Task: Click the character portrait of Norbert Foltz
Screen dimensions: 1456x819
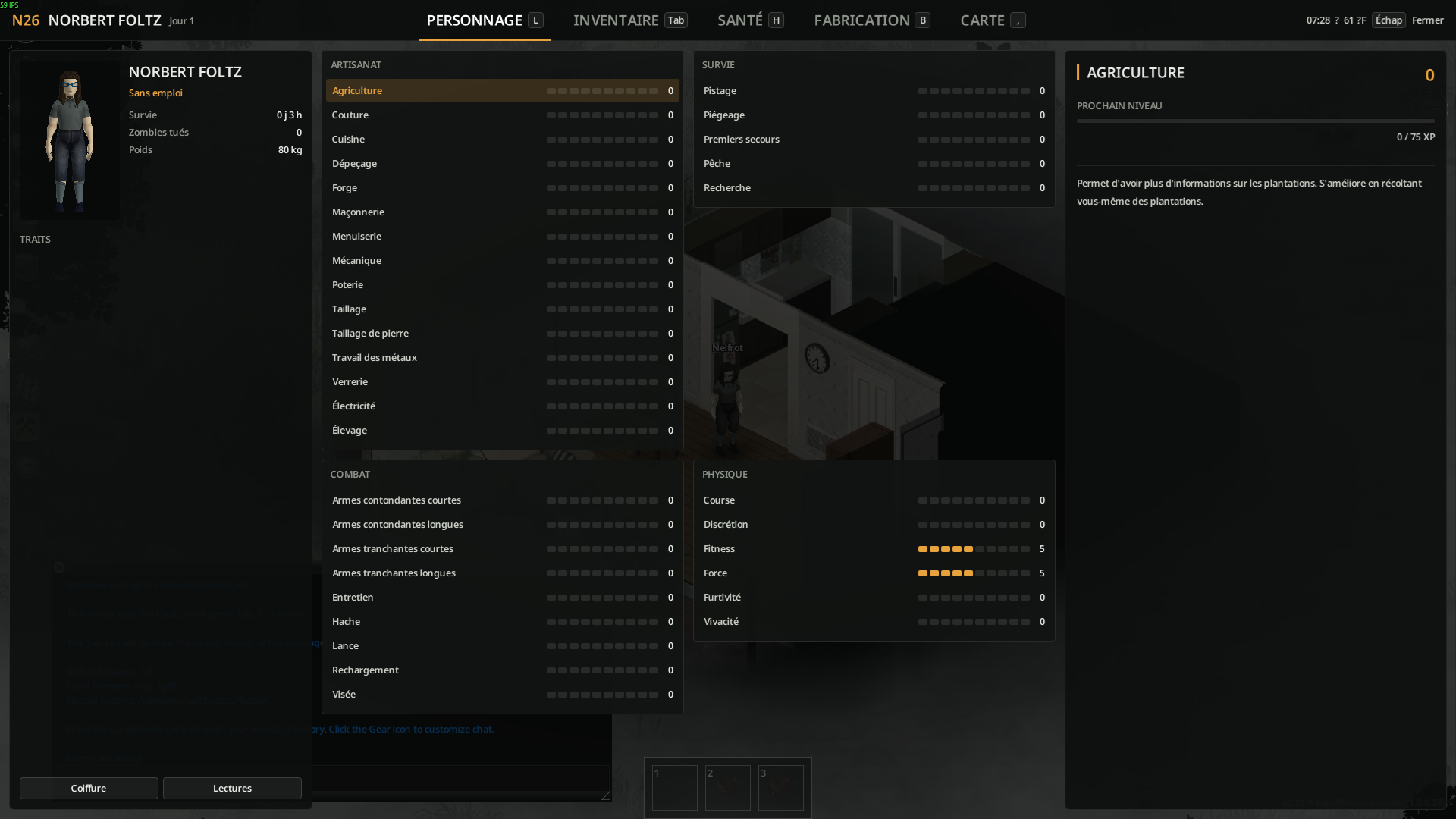Action: click(70, 140)
